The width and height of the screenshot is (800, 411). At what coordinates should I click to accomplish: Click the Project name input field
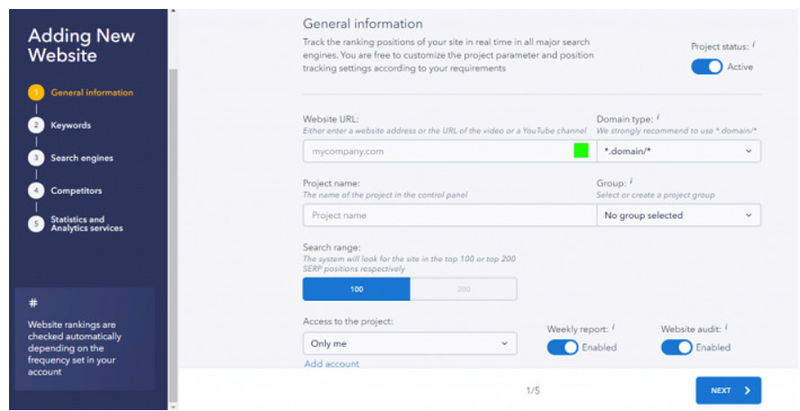click(449, 215)
